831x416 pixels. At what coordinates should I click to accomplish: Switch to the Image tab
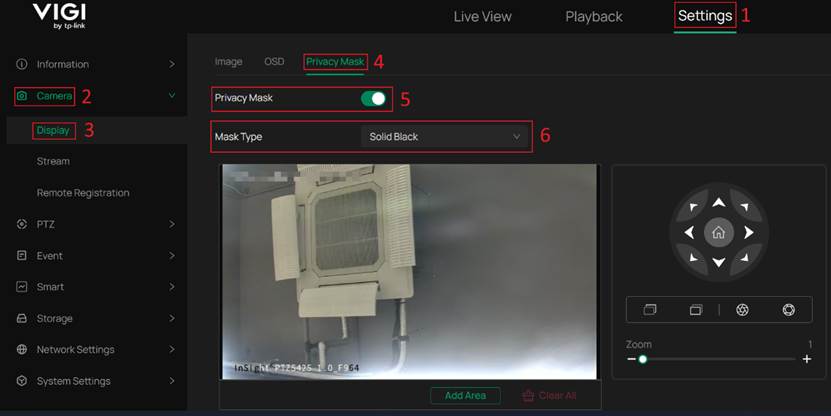click(228, 61)
